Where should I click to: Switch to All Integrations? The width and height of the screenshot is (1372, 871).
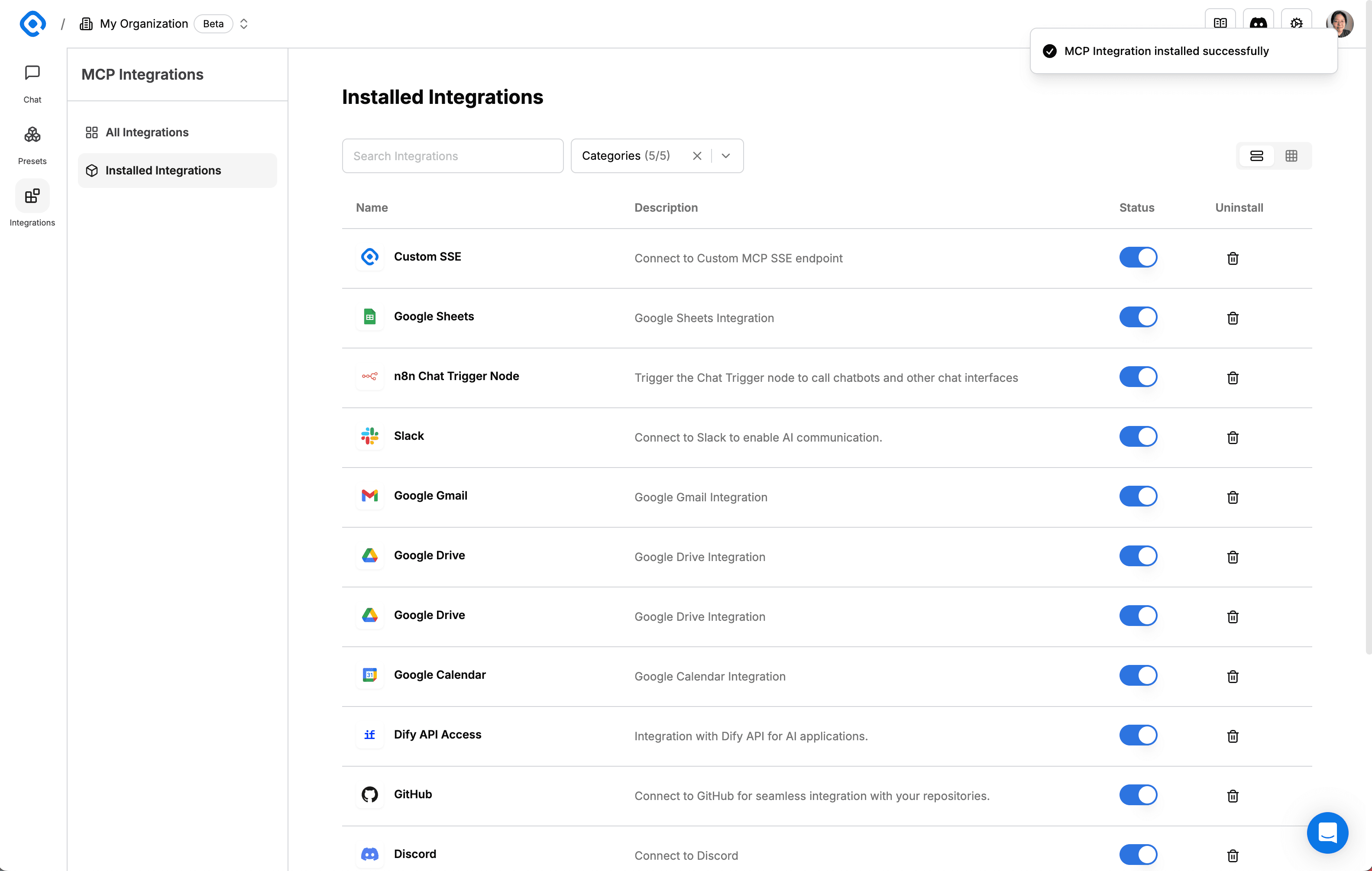click(x=147, y=132)
